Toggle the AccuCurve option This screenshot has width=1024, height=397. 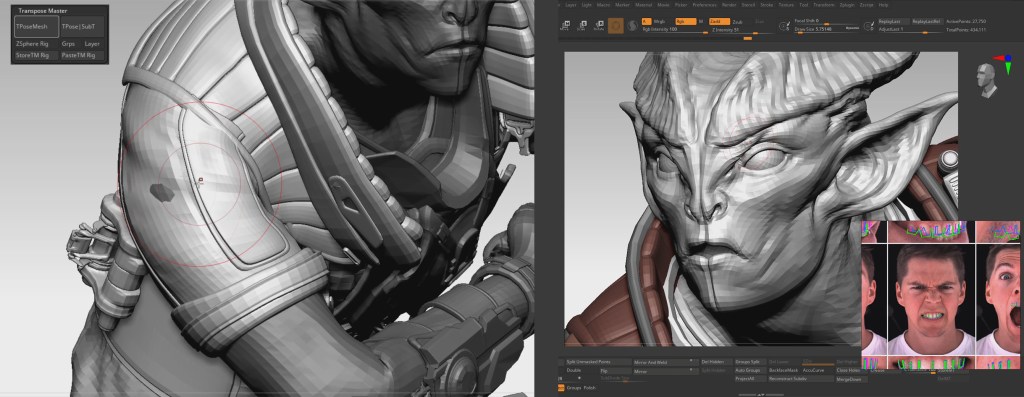click(813, 370)
